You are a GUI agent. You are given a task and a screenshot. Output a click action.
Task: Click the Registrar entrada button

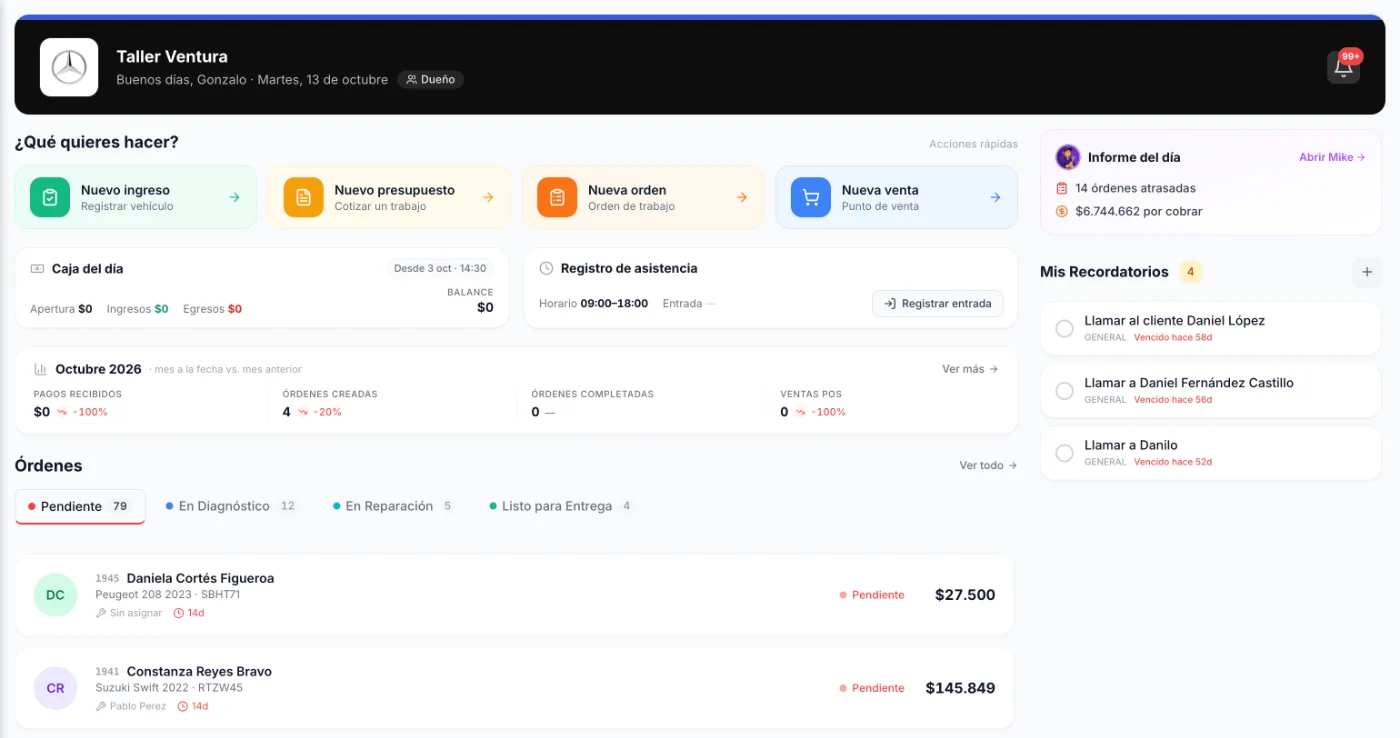[x=938, y=303]
